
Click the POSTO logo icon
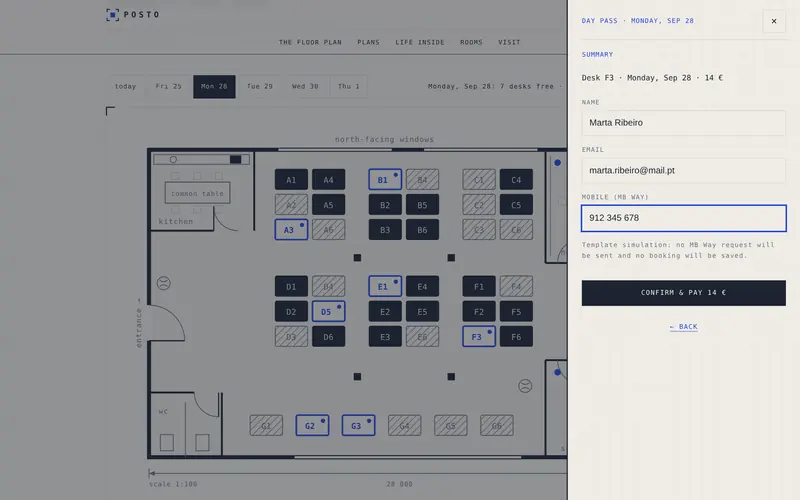(112, 15)
